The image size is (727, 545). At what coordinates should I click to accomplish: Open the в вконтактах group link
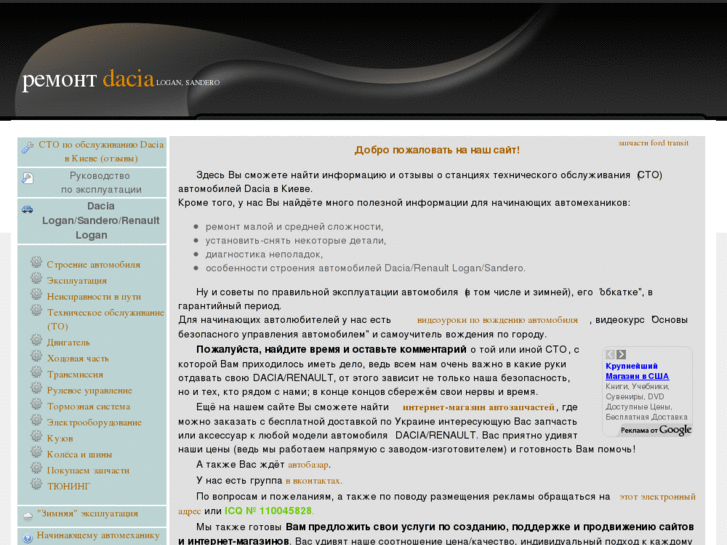(x=313, y=481)
